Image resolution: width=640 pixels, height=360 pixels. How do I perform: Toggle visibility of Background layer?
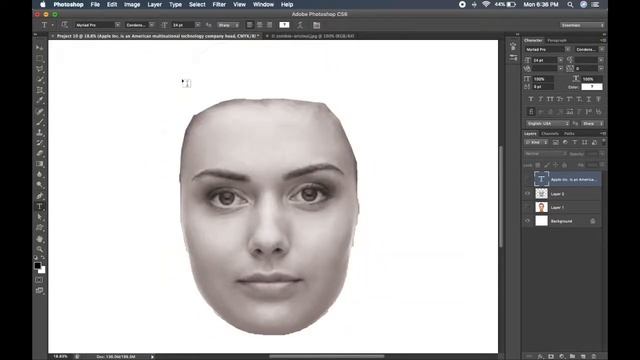coord(527,221)
